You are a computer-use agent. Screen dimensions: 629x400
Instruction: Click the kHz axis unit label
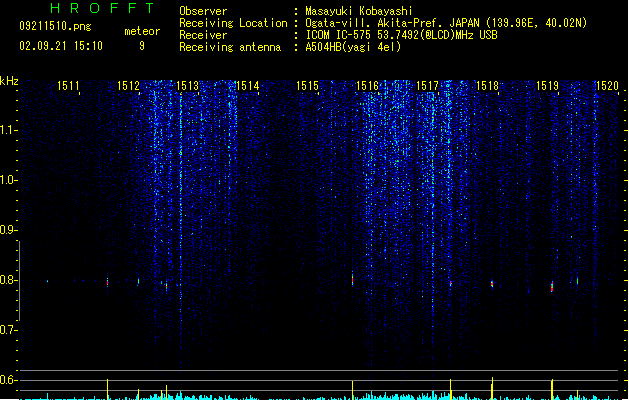tap(9, 81)
